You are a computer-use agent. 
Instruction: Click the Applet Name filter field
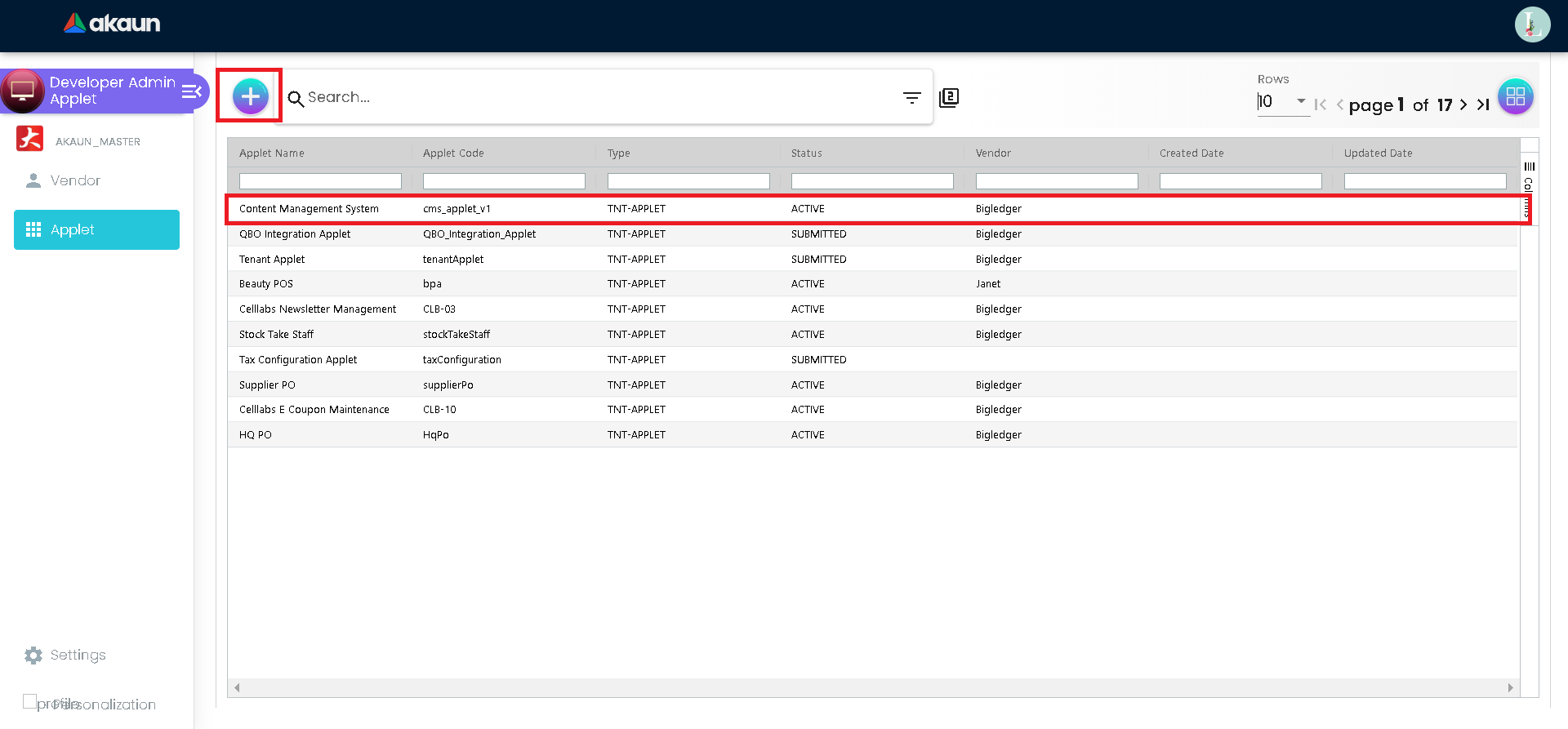[x=320, y=181]
